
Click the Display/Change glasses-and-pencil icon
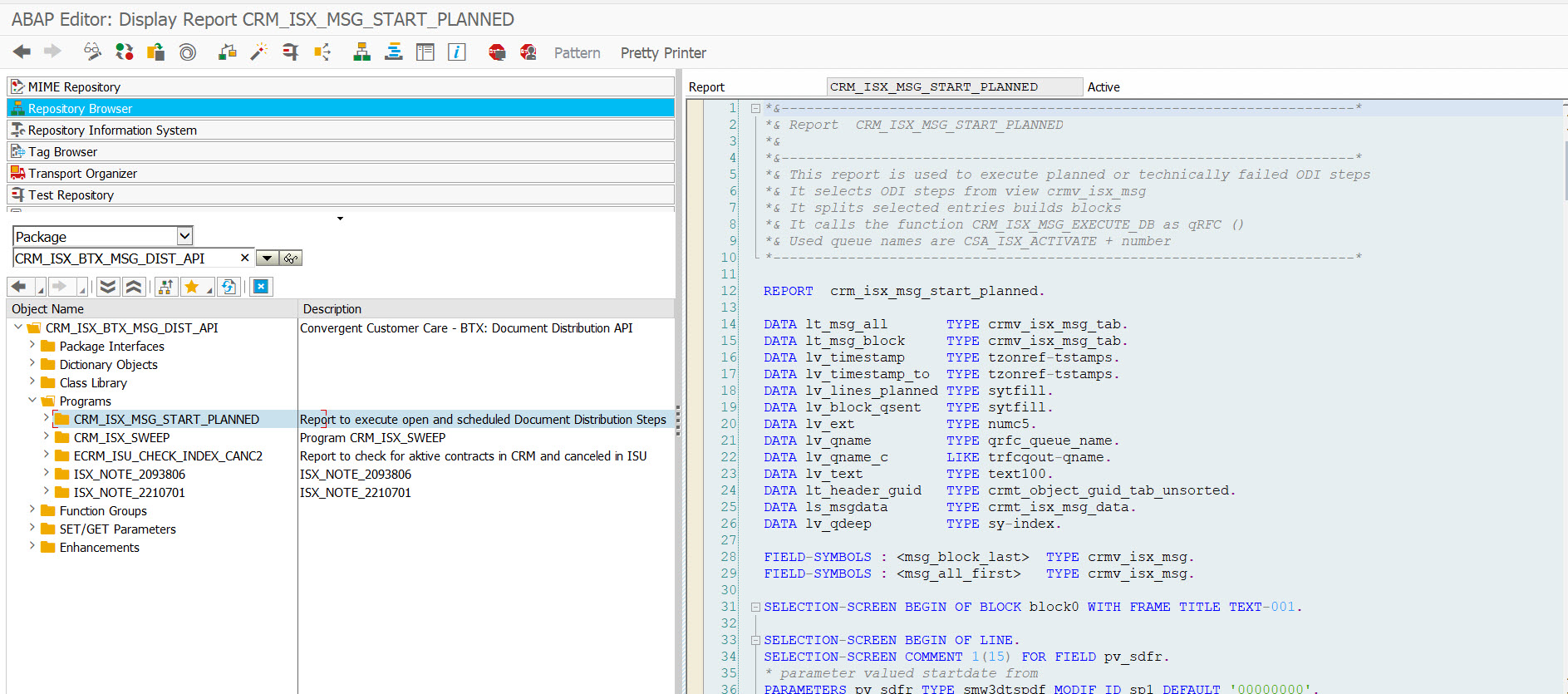click(92, 52)
